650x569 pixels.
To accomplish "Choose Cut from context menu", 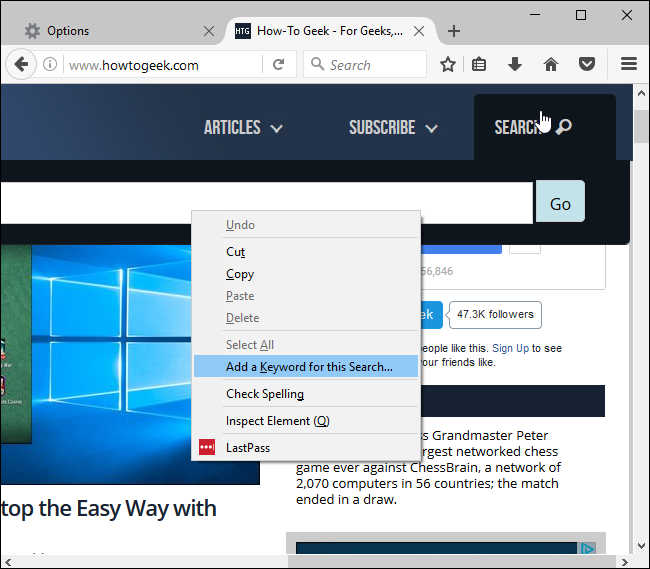I will click(306, 252).
